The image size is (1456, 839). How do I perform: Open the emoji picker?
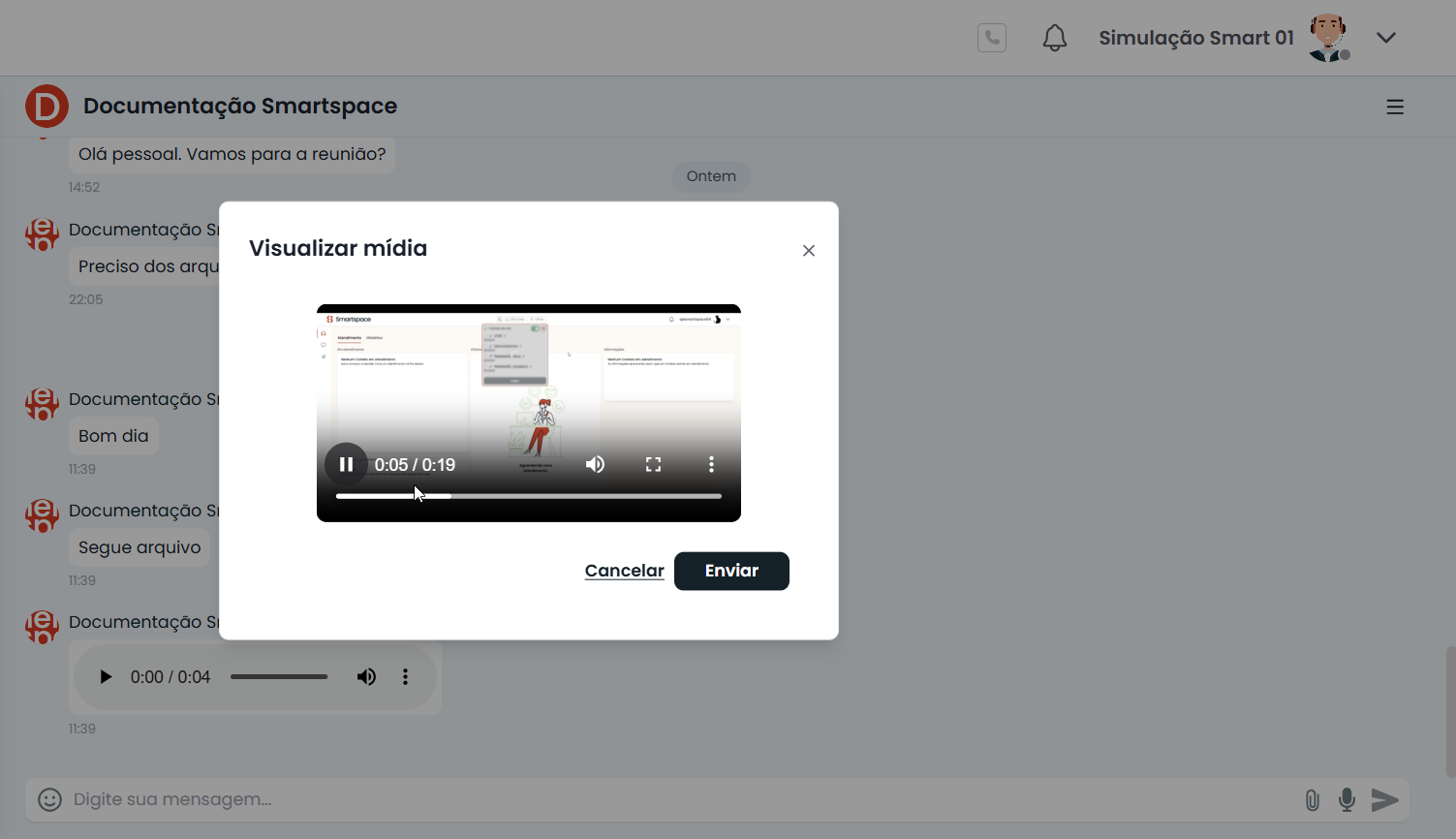49,799
